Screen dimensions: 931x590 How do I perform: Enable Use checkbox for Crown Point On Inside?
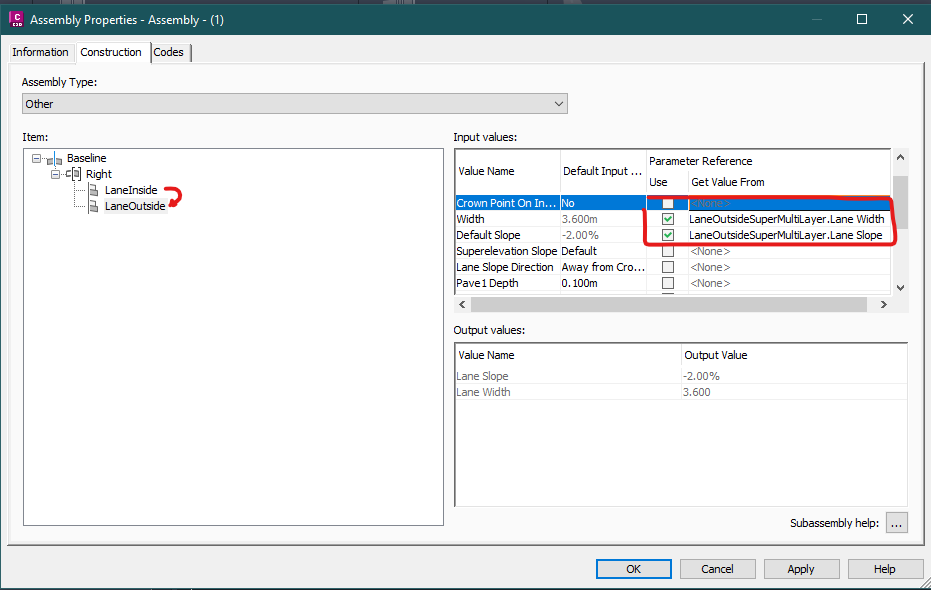[x=667, y=202]
